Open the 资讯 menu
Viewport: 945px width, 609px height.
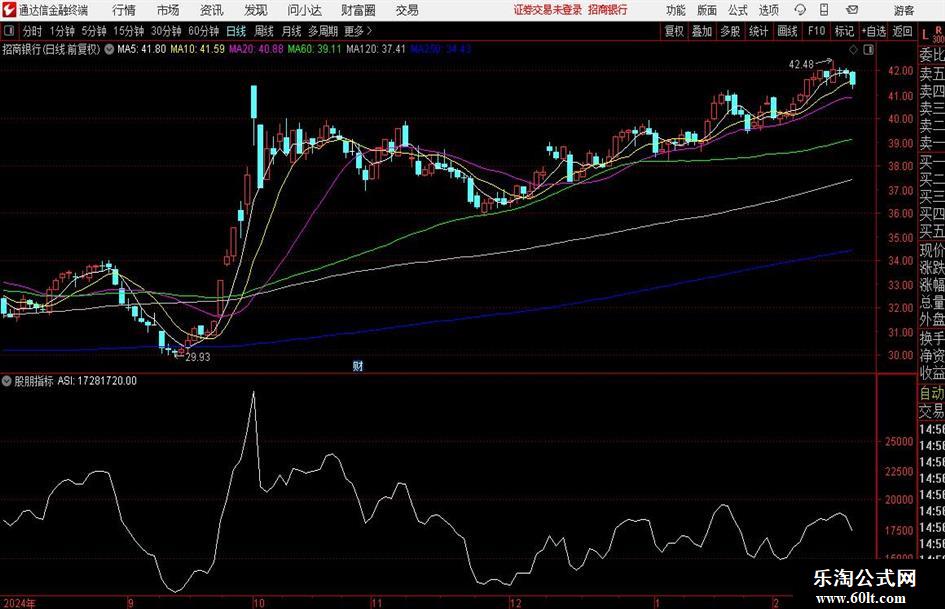click(x=212, y=10)
